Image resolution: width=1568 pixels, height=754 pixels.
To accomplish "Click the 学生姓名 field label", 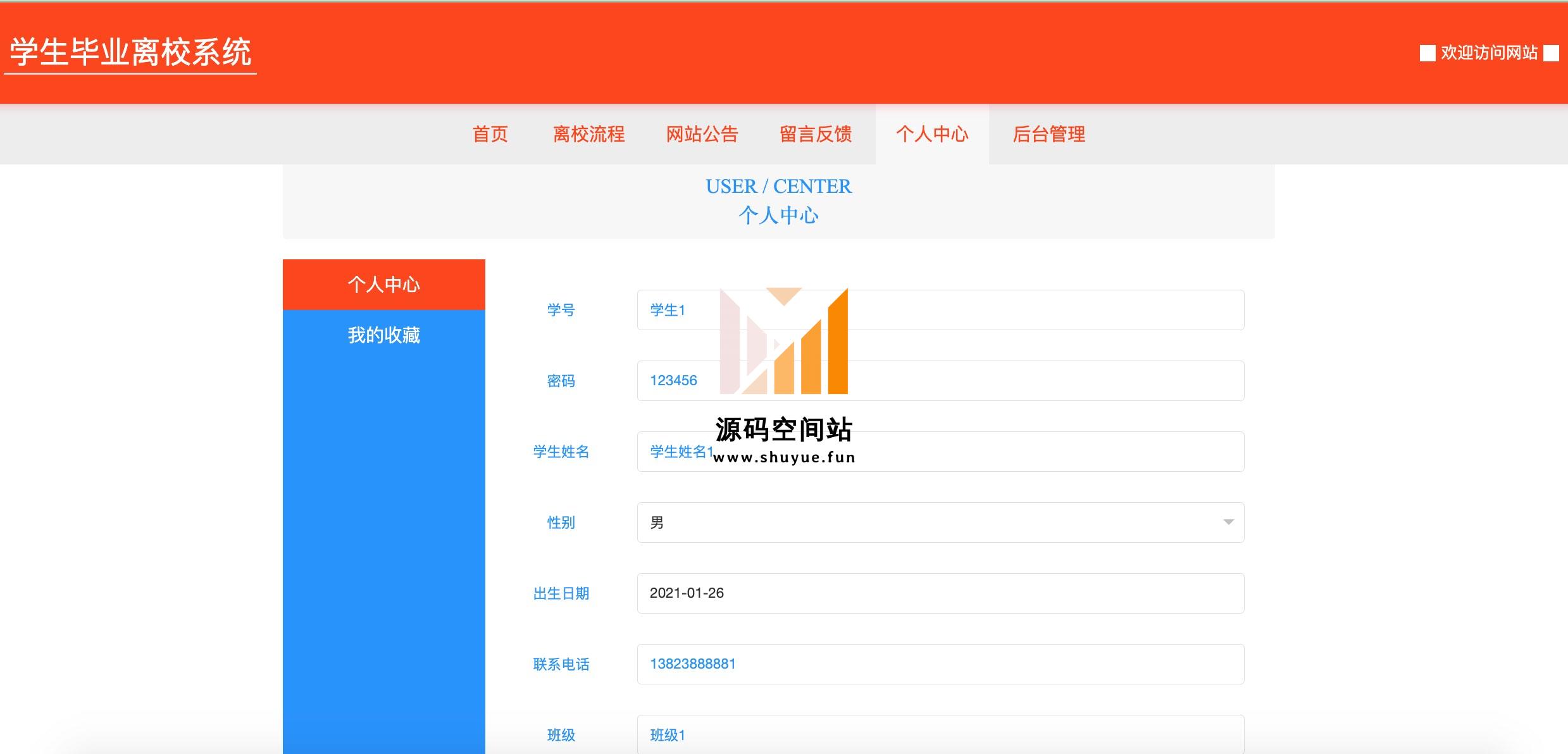I will click(x=561, y=452).
